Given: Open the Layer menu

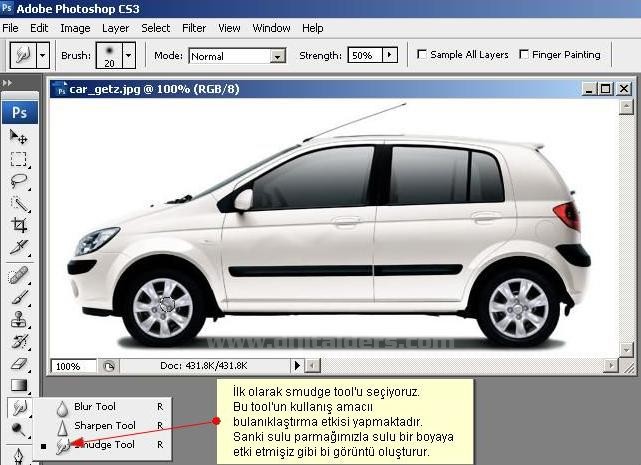Looking at the screenshot, I should click(x=115, y=28).
